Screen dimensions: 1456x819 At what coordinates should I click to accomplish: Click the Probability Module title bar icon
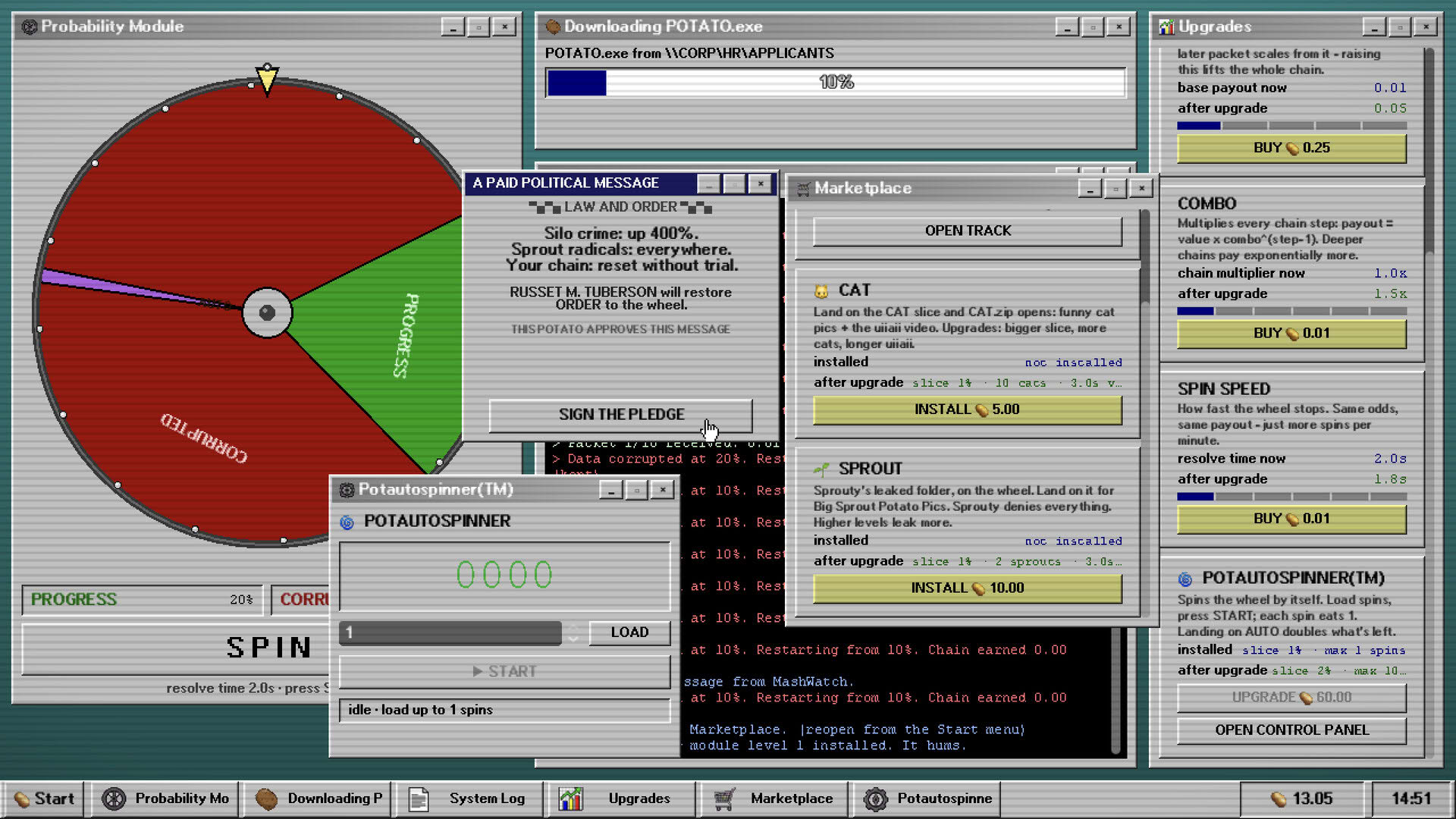click(x=30, y=27)
